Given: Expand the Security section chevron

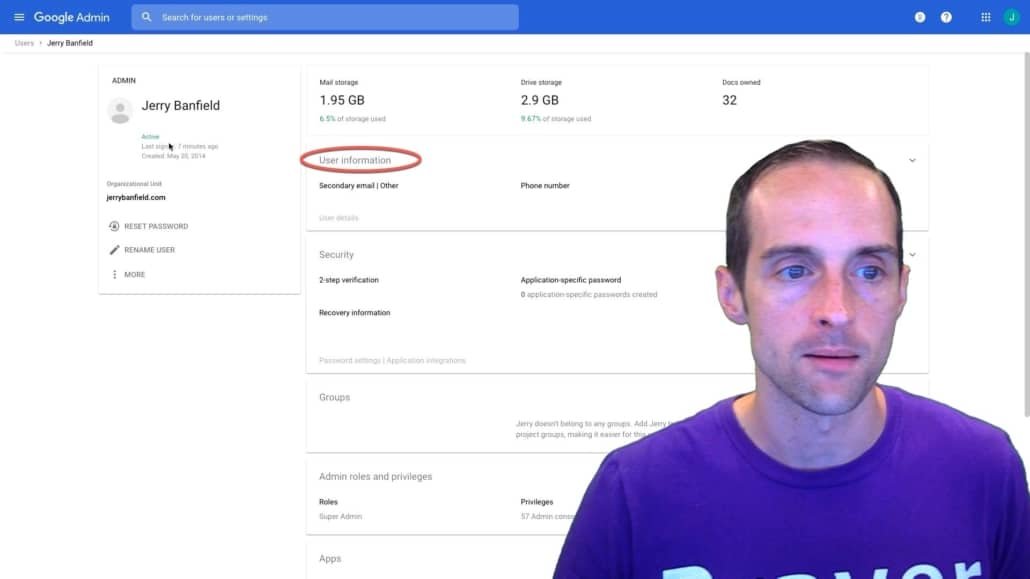Looking at the screenshot, I should 912,254.
